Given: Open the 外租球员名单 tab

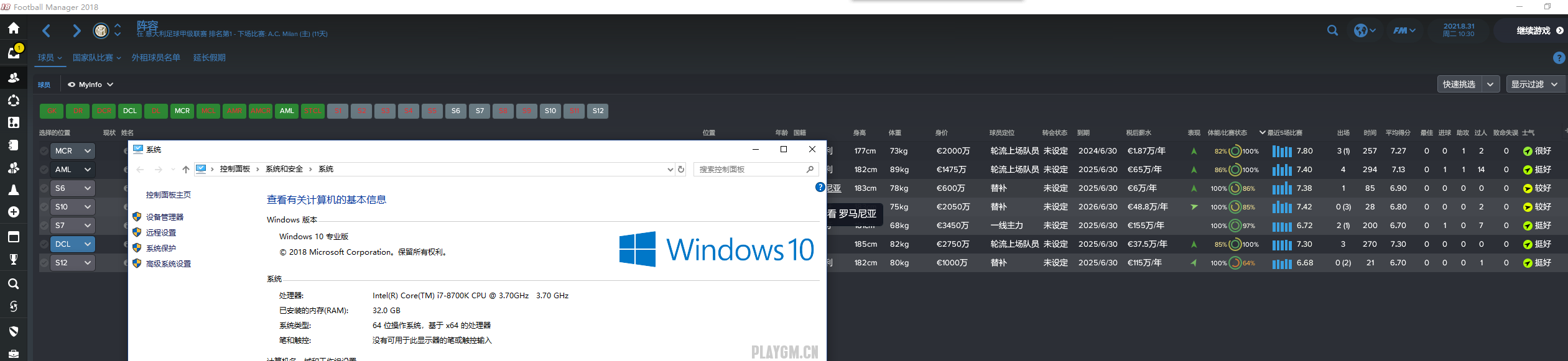Looking at the screenshot, I should [x=155, y=58].
